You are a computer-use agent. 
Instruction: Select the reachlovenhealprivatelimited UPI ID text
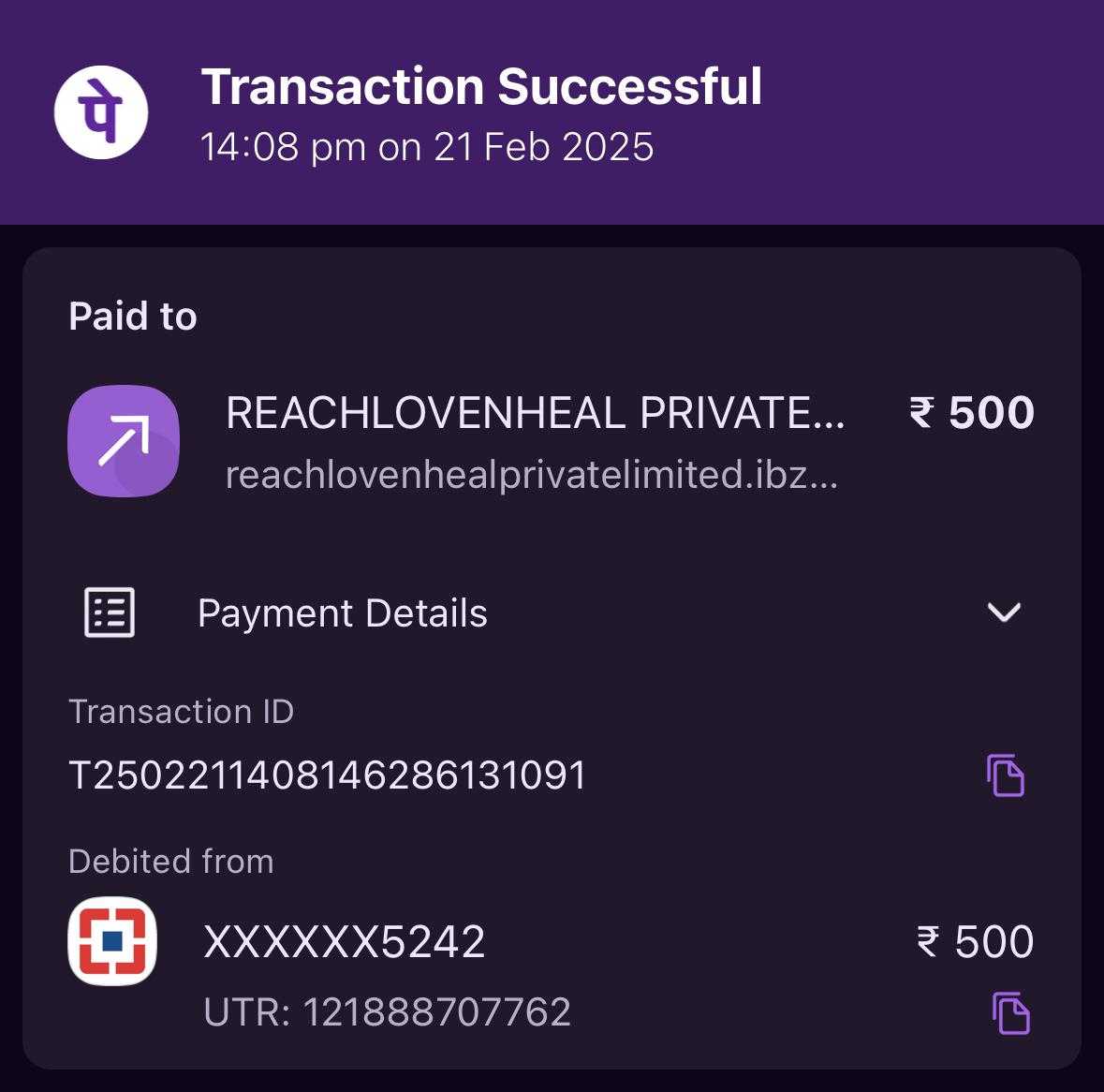[532, 475]
